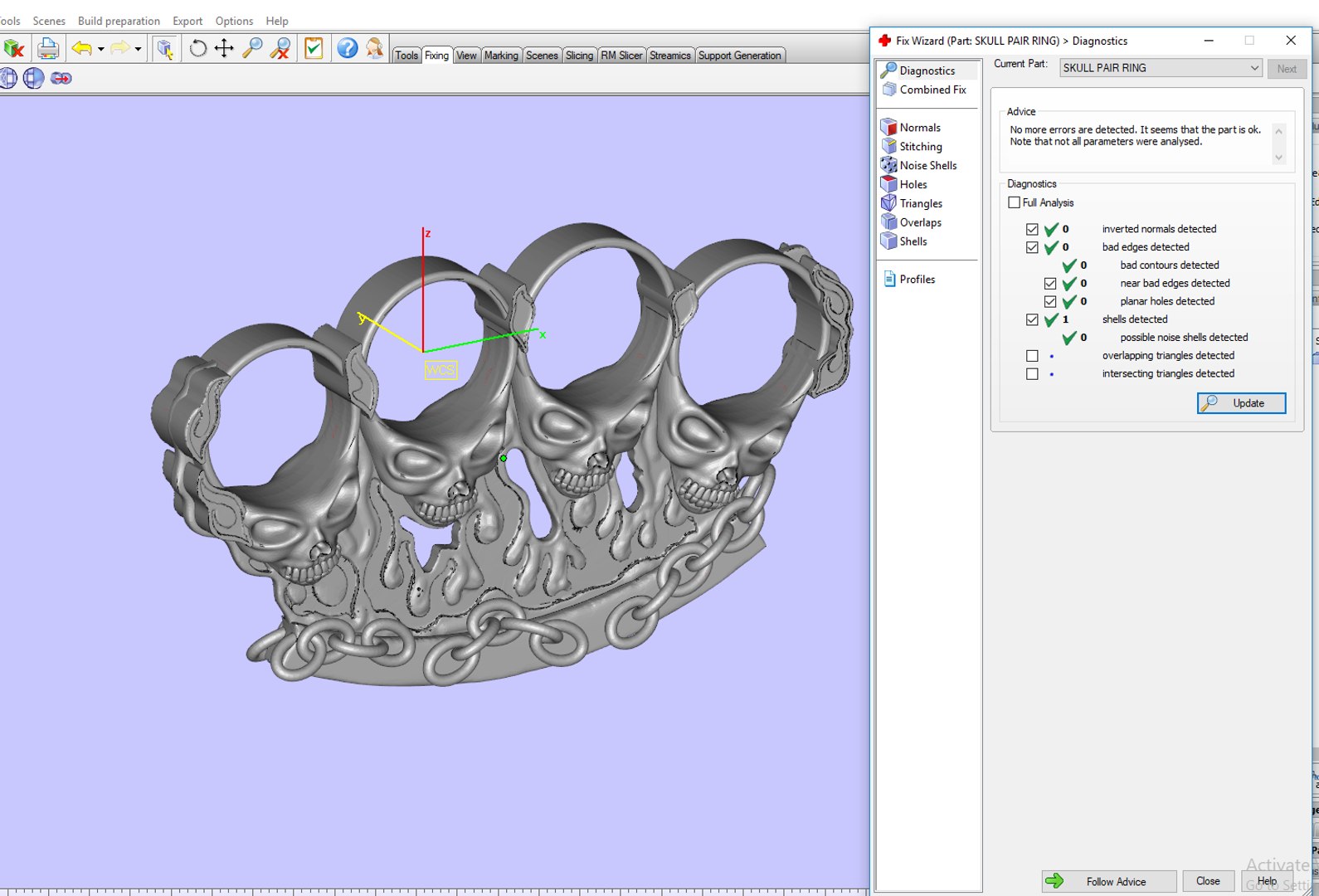Click the shaded sphere view icon
1319x896 pixels.
coord(33,78)
